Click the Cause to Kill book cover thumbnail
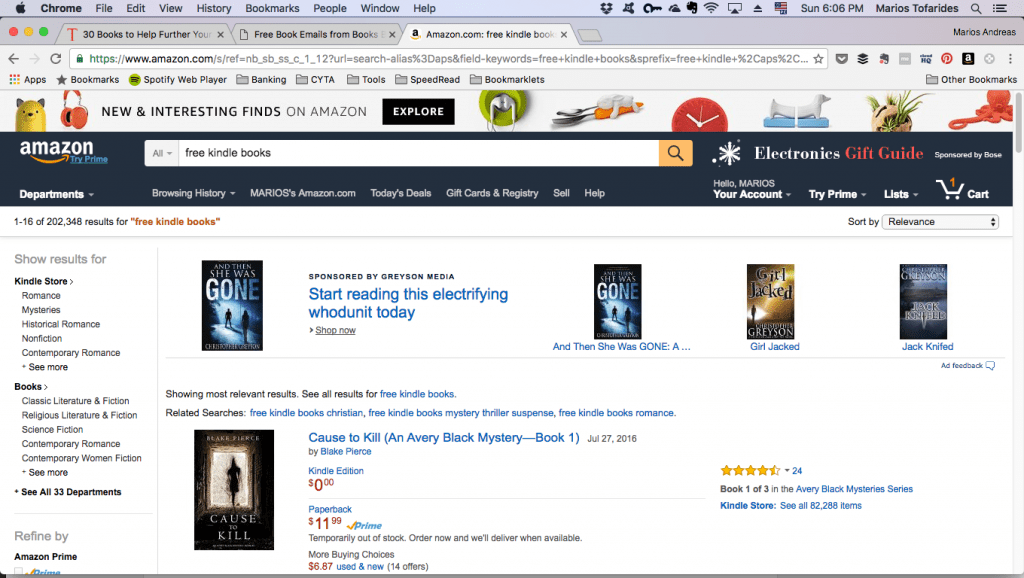The image size is (1024, 578). [x=233, y=489]
